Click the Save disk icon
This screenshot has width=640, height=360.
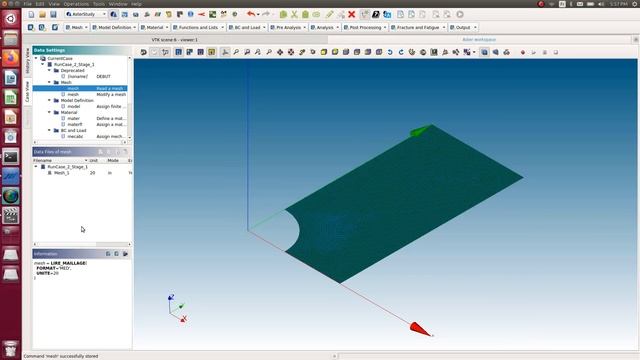pyautogui.click(x=53, y=14)
